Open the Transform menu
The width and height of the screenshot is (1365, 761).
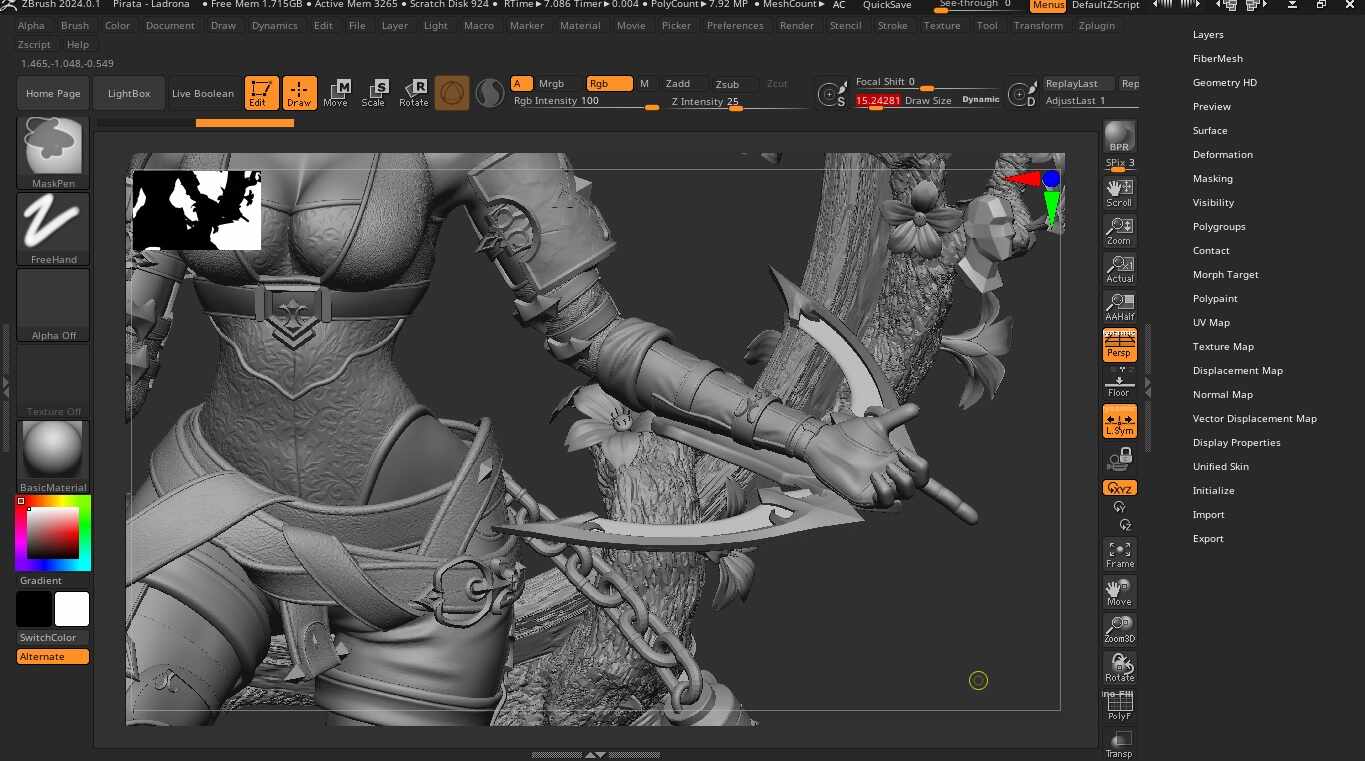coord(1038,25)
